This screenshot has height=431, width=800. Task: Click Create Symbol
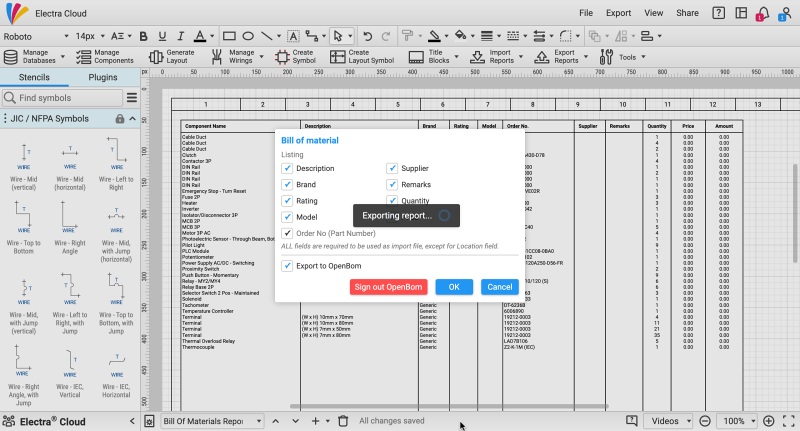point(295,57)
